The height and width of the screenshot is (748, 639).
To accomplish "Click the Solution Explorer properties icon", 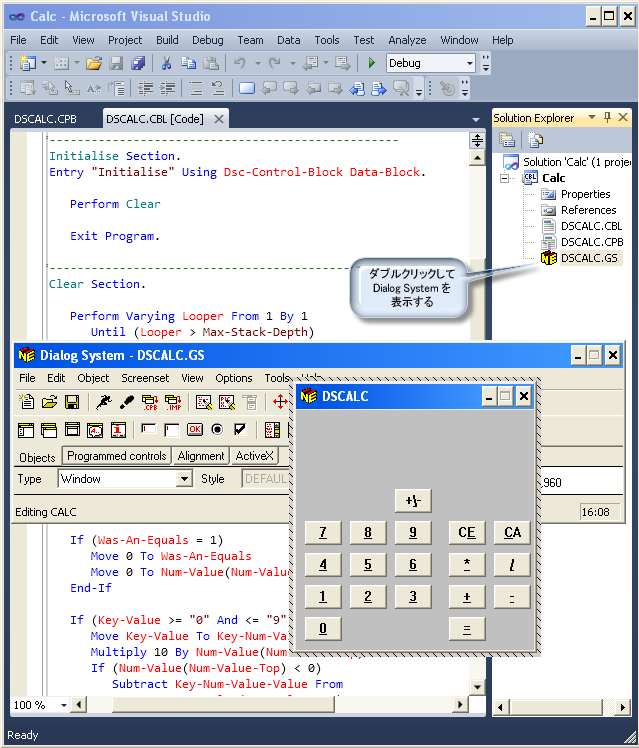I will pyautogui.click(x=507, y=140).
